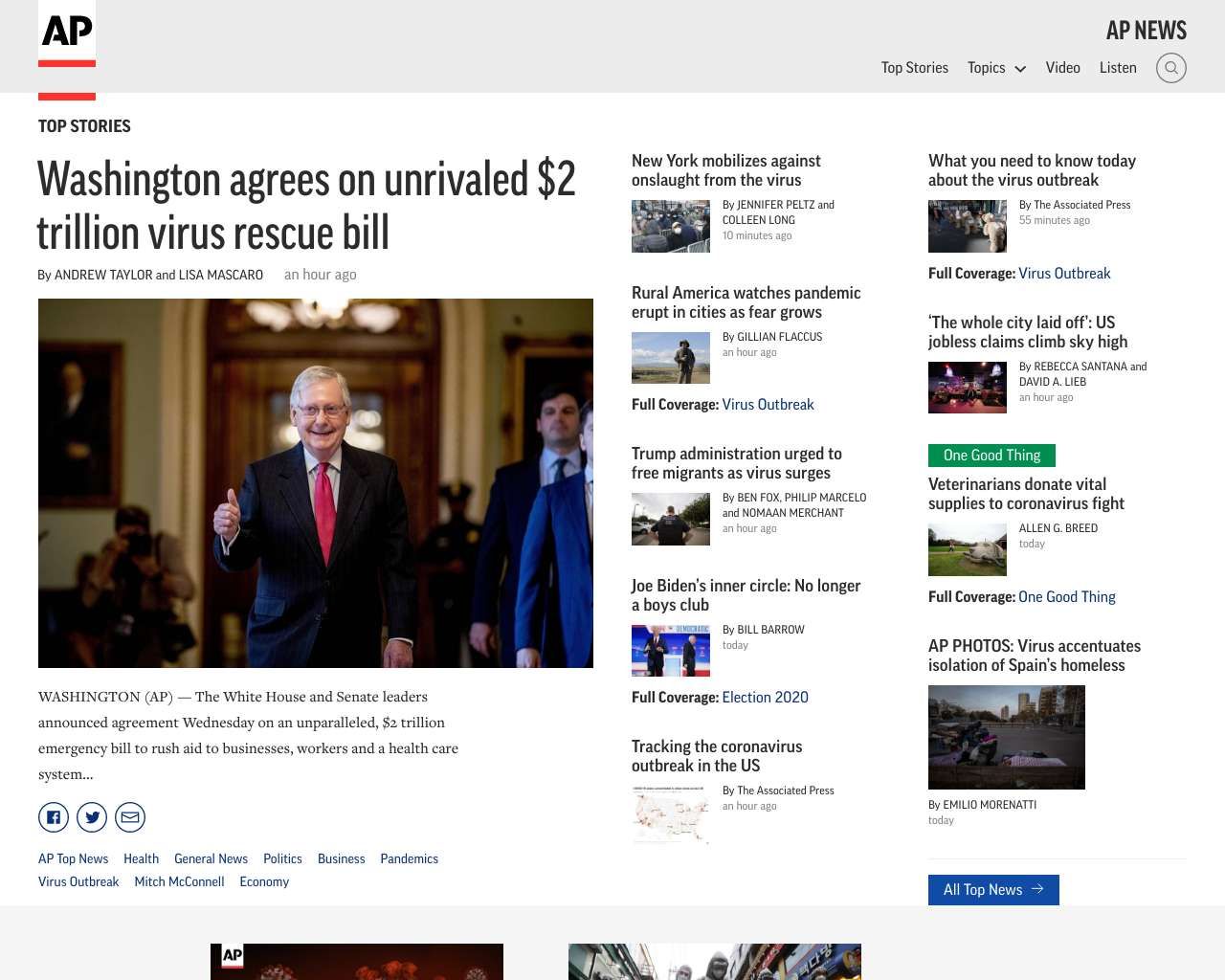Viewport: 1225px width, 980px height.
Task: Open the Election 2020 full coverage link
Action: (x=765, y=698)
